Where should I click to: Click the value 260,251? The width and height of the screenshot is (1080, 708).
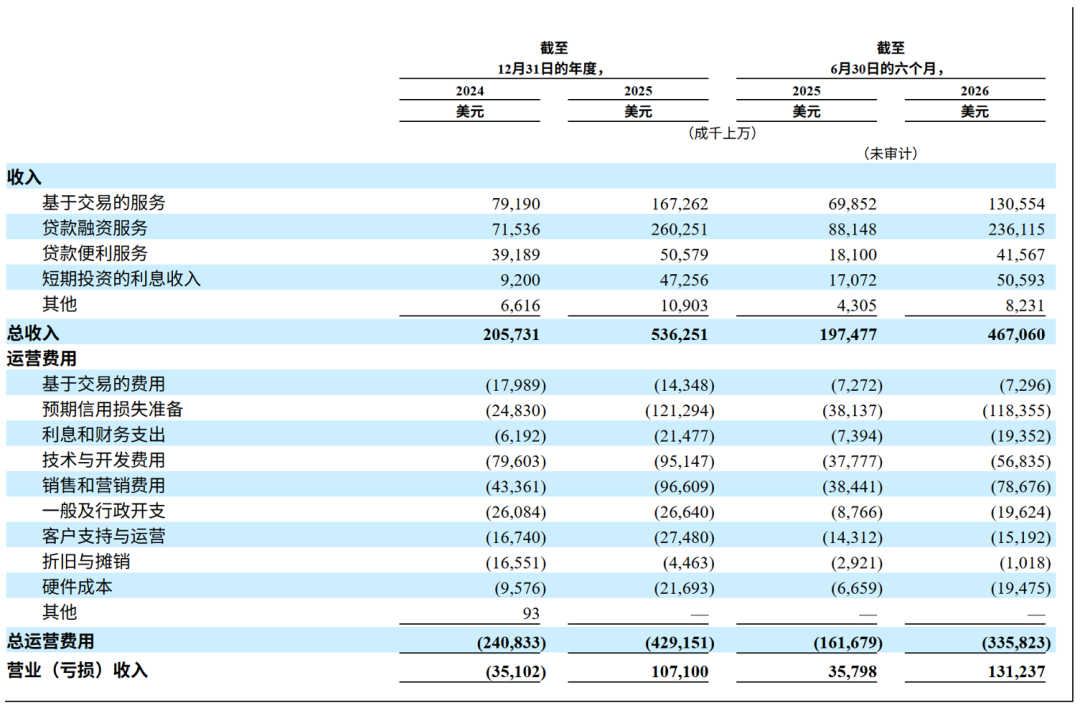click(680, 229)
